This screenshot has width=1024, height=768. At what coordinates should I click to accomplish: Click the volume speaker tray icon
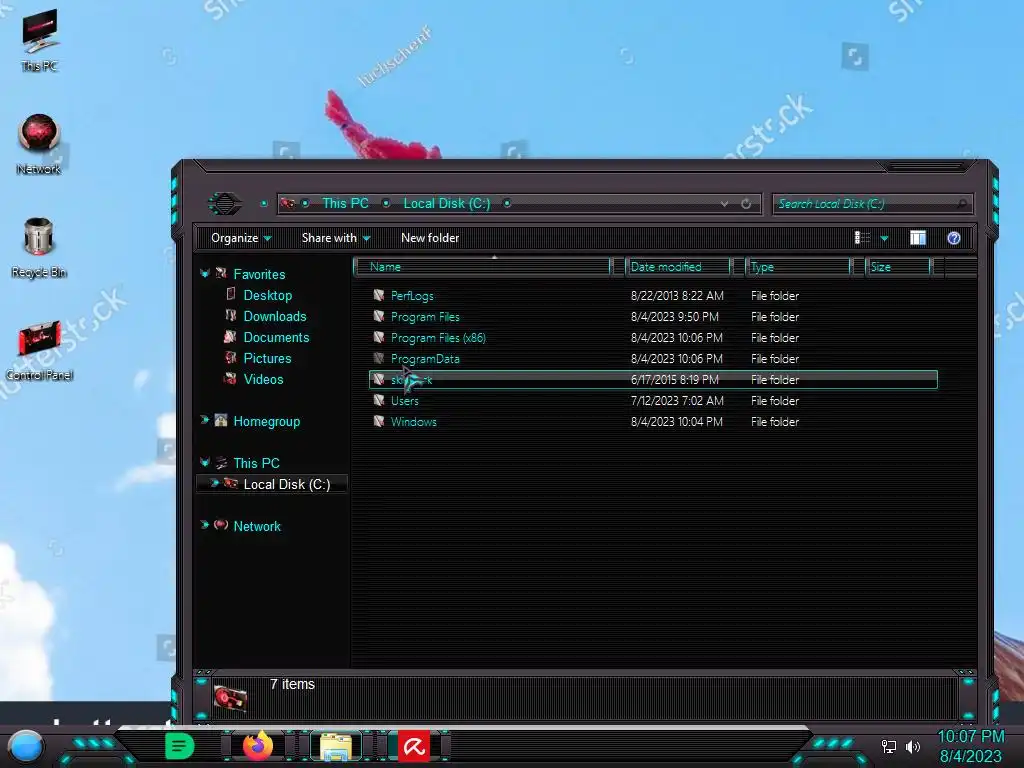coord(913,746)
